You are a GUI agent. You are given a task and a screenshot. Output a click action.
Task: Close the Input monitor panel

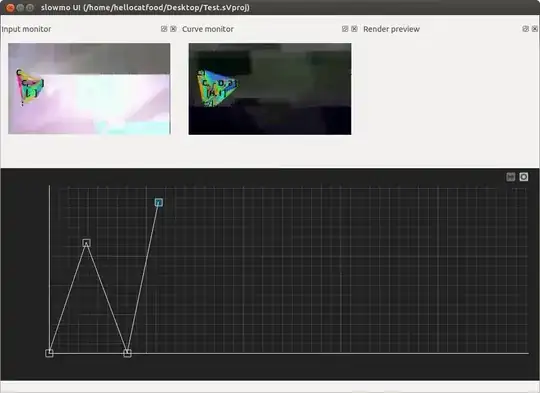click(173, 29)
